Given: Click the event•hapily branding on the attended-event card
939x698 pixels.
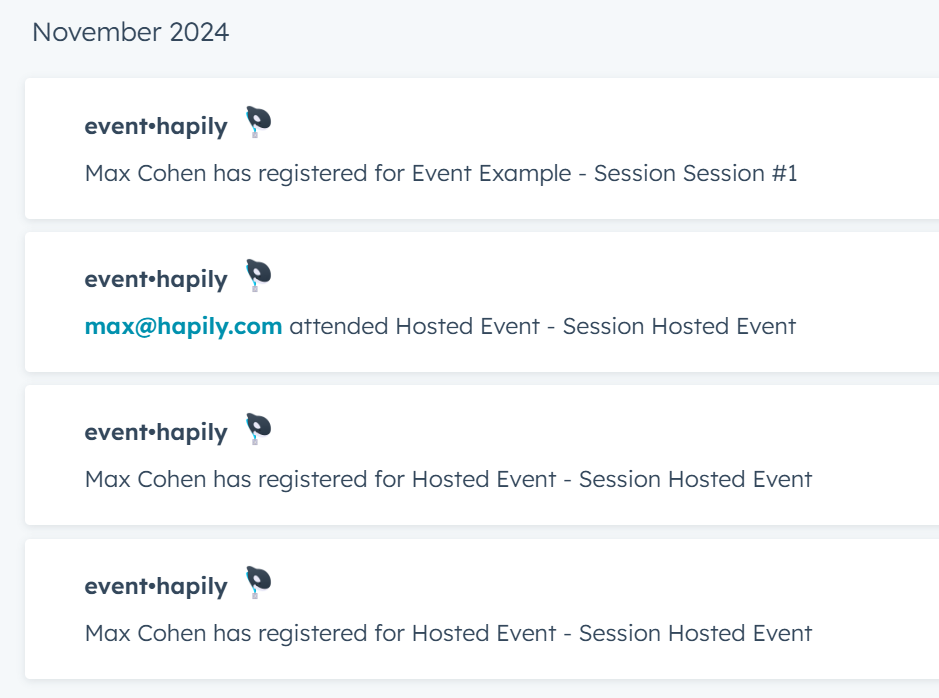Looking at the screenshot, I should (x=155, y=278).
